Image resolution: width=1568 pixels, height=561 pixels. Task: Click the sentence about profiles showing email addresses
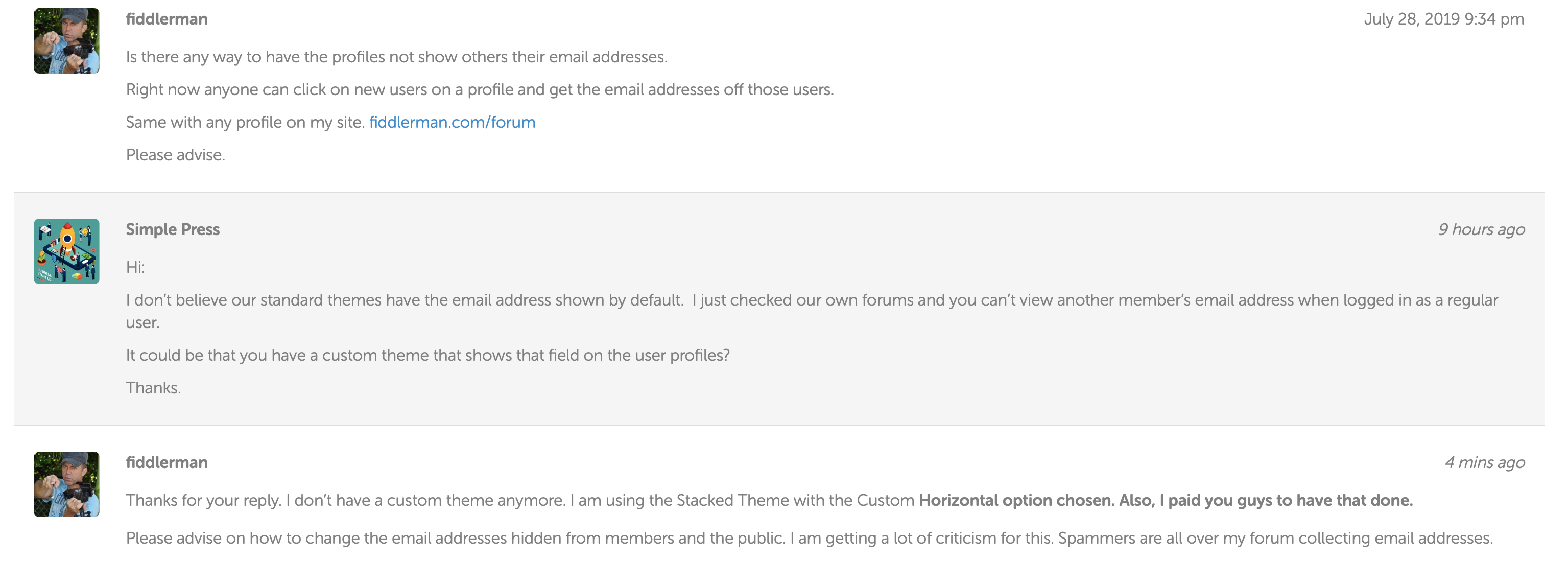[397, 57]
